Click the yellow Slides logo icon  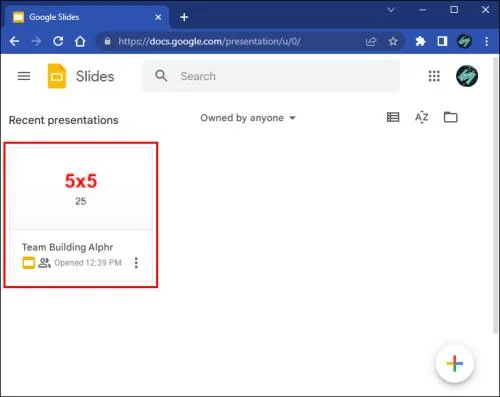coord(57,76)
